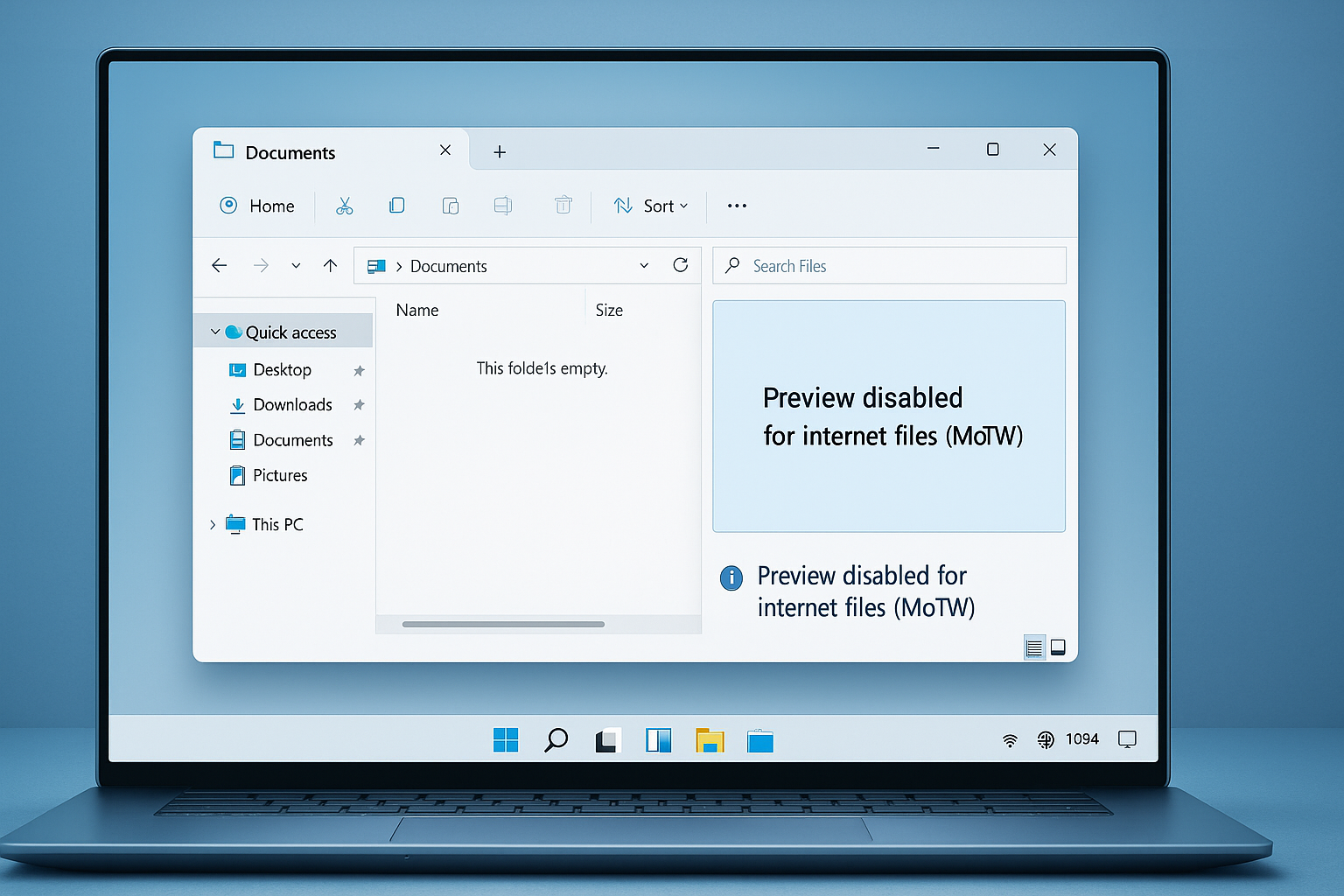
Task: Expand the This PC tree node
Action: point(213,524)
